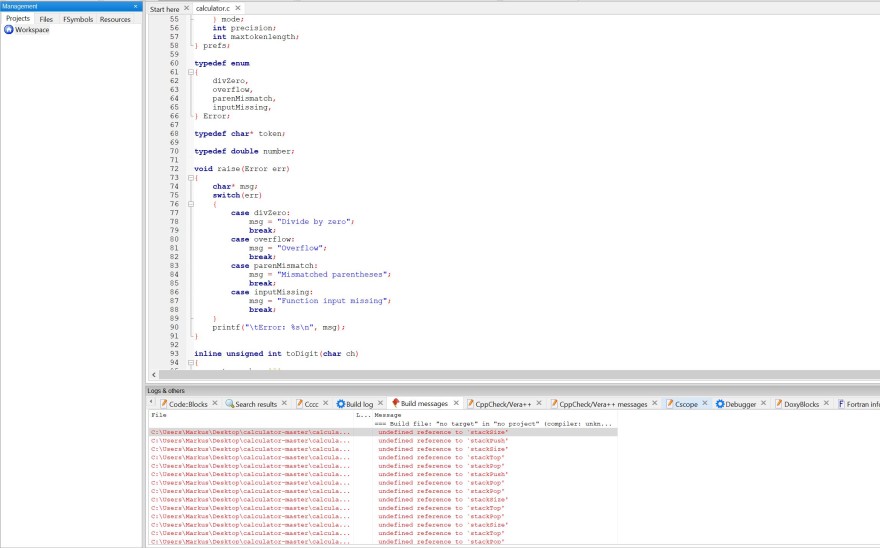Select the first undefined reference to 'stackSize' error

pos(442,432)
